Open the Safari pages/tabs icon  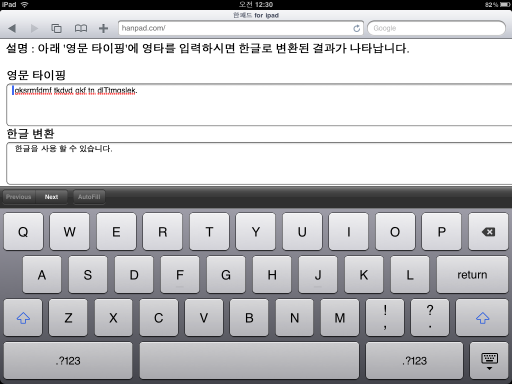tap(56, 28)
